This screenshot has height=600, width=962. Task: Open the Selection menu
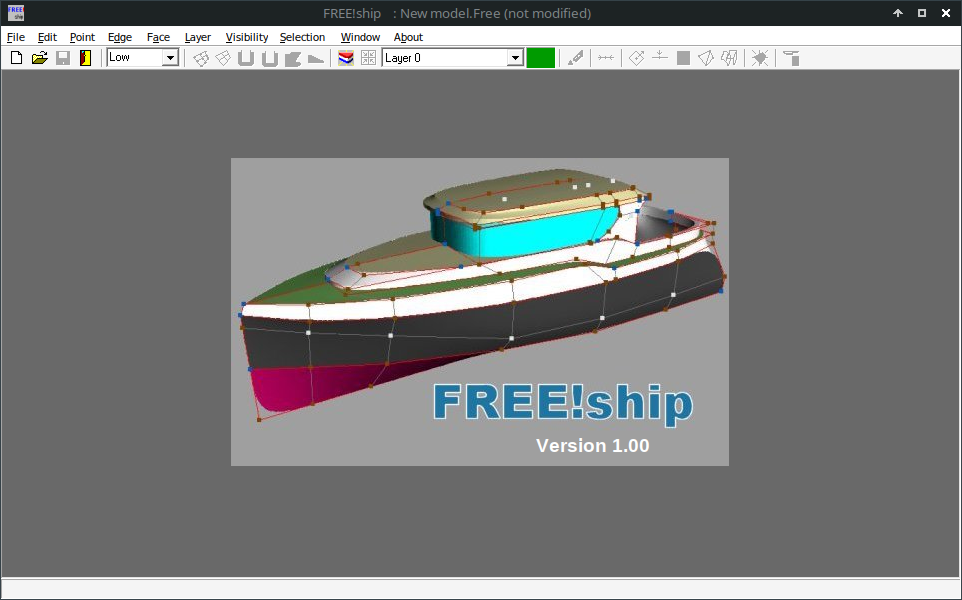(302, 37)
